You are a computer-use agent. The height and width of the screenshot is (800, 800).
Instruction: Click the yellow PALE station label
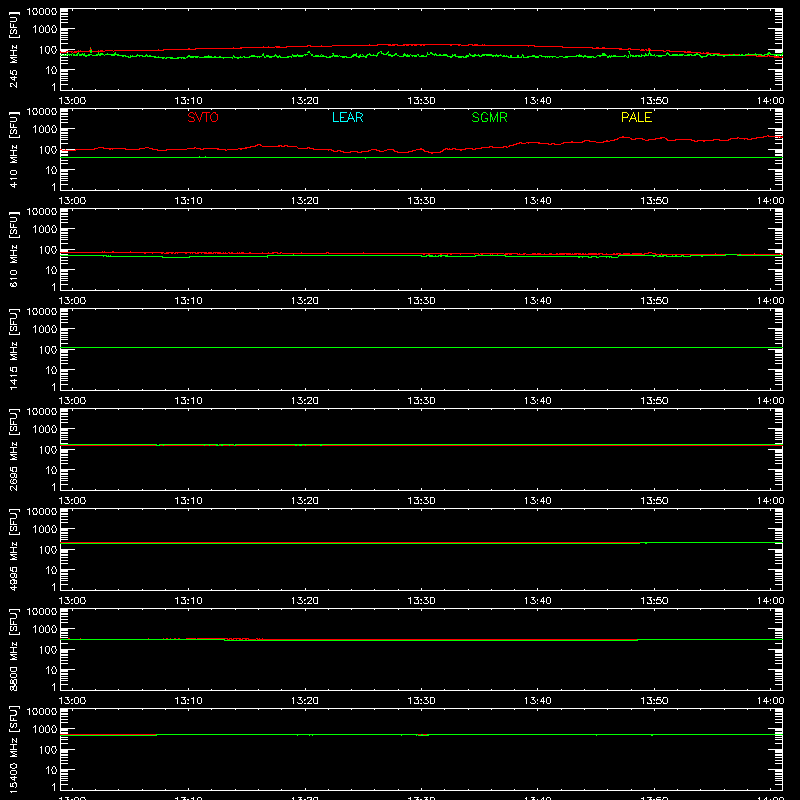[x=636, y=117]
